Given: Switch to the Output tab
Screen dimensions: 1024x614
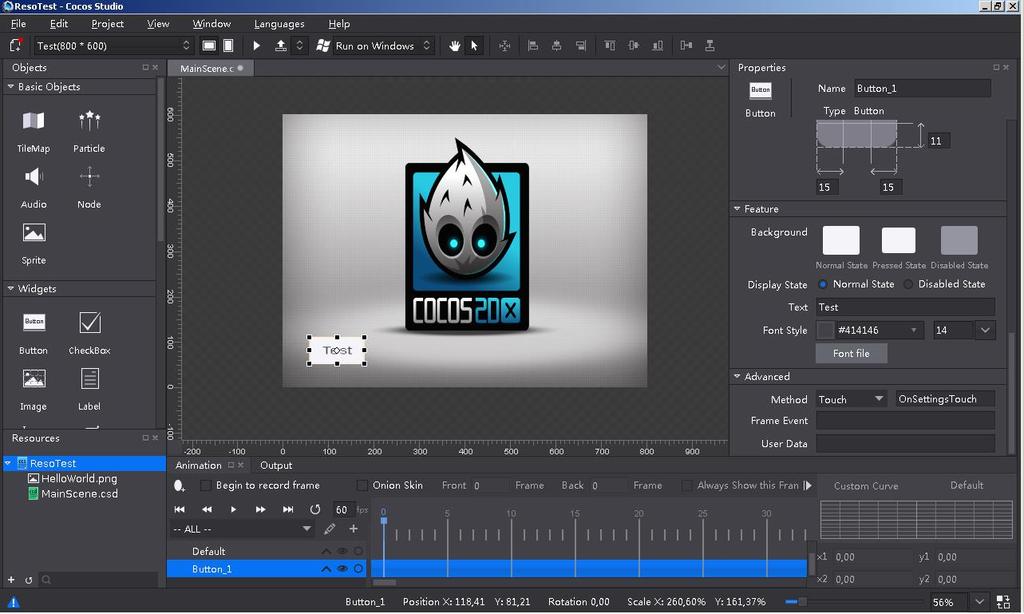Looking at the screenshot, I should click(x=276, y=465).
